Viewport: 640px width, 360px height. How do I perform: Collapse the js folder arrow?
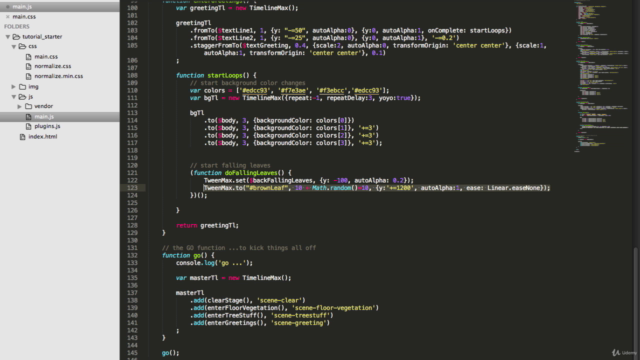tap(14, 97)
